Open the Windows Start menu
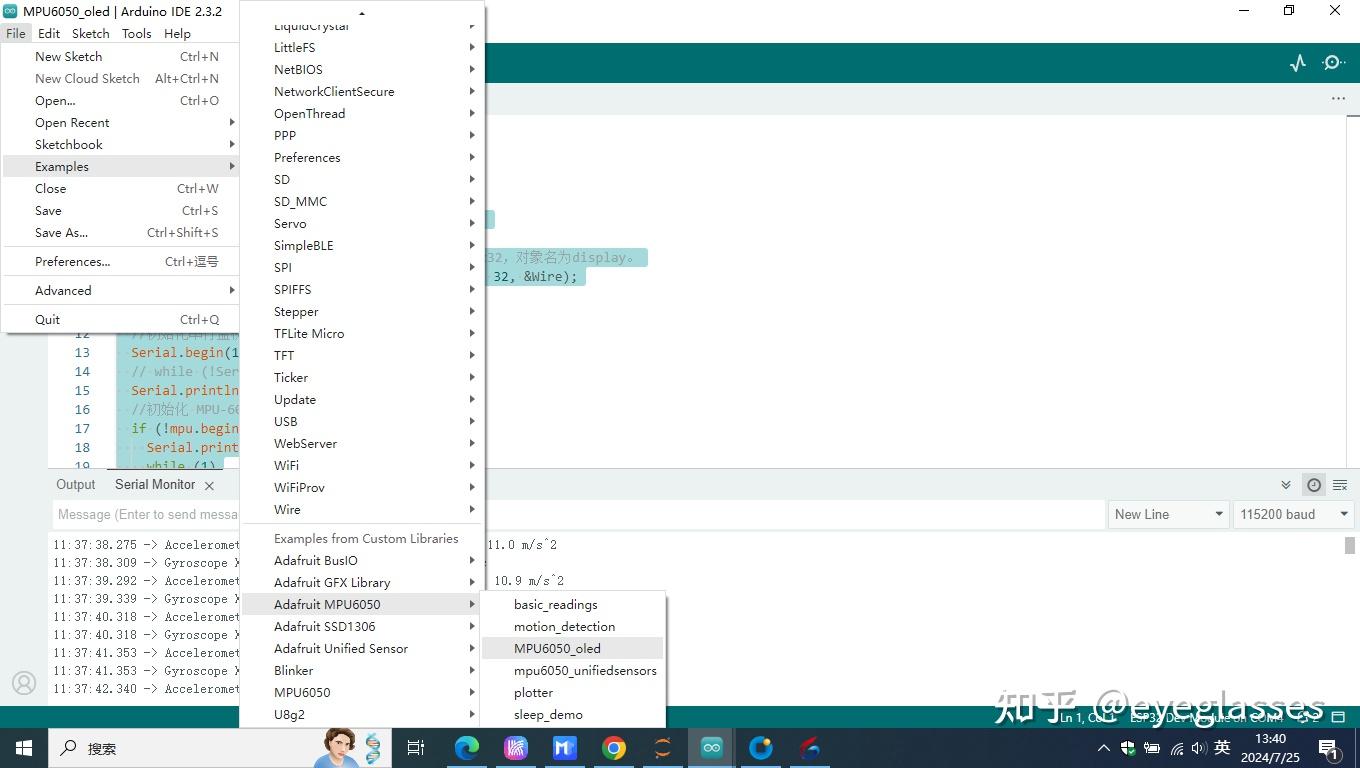Viewport: 1360px width, 768px height. tap(24, 748)
